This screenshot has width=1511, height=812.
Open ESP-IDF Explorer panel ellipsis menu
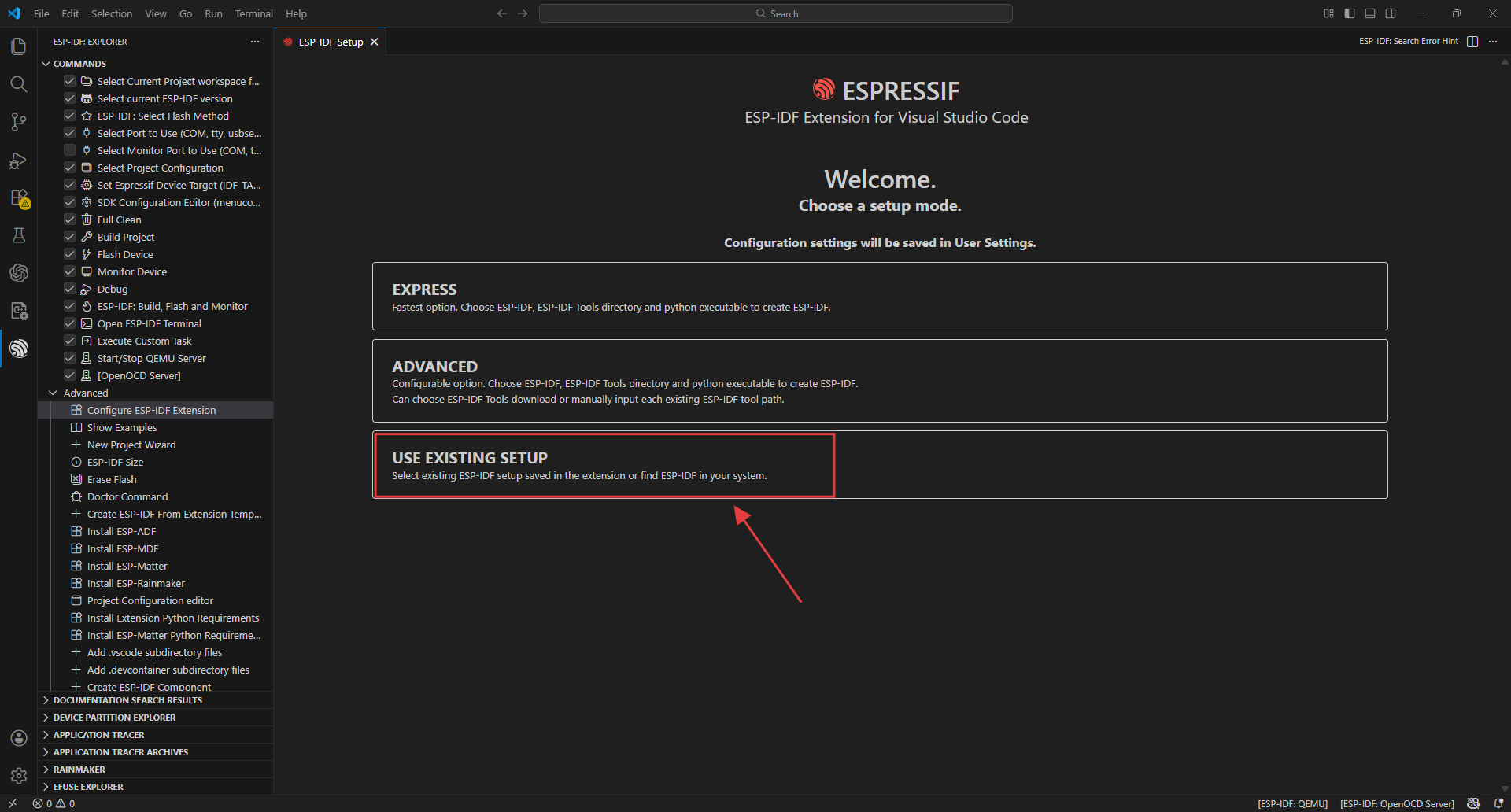point(255,42)
